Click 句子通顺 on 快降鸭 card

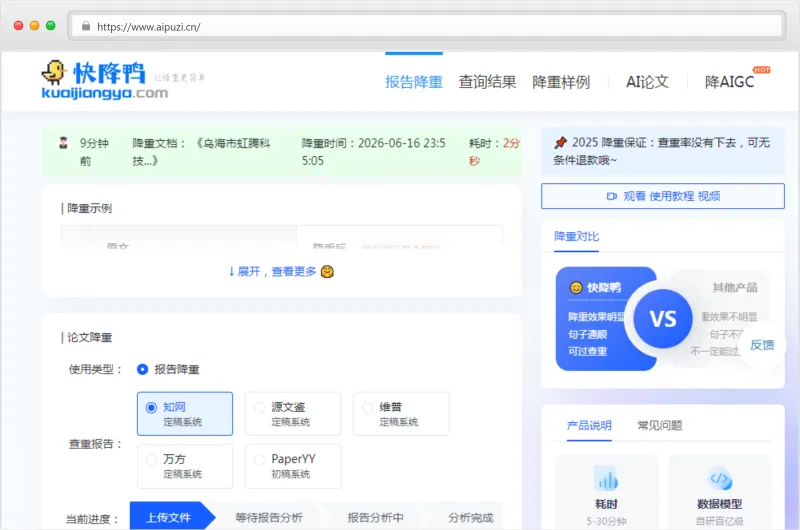coord(588,335)
